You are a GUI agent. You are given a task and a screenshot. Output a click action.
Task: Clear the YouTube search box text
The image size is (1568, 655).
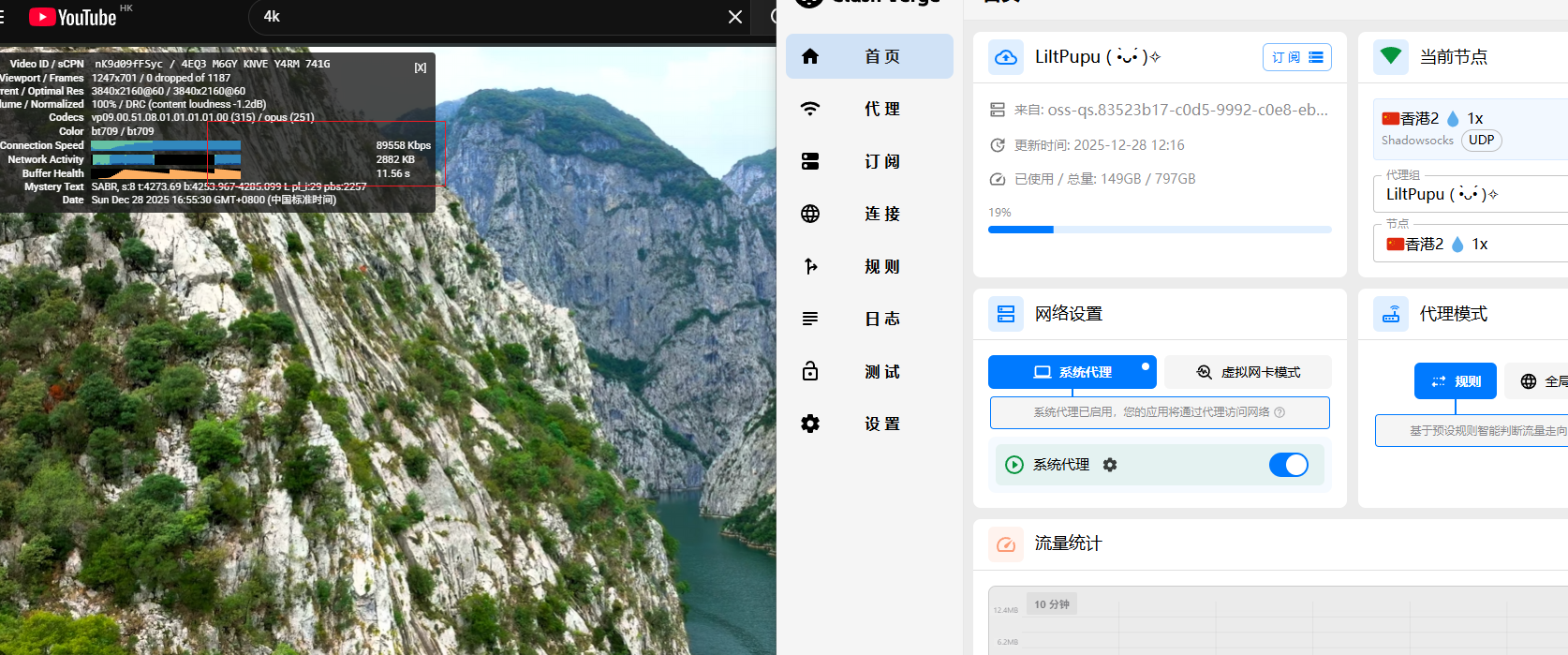coord(735,17)
